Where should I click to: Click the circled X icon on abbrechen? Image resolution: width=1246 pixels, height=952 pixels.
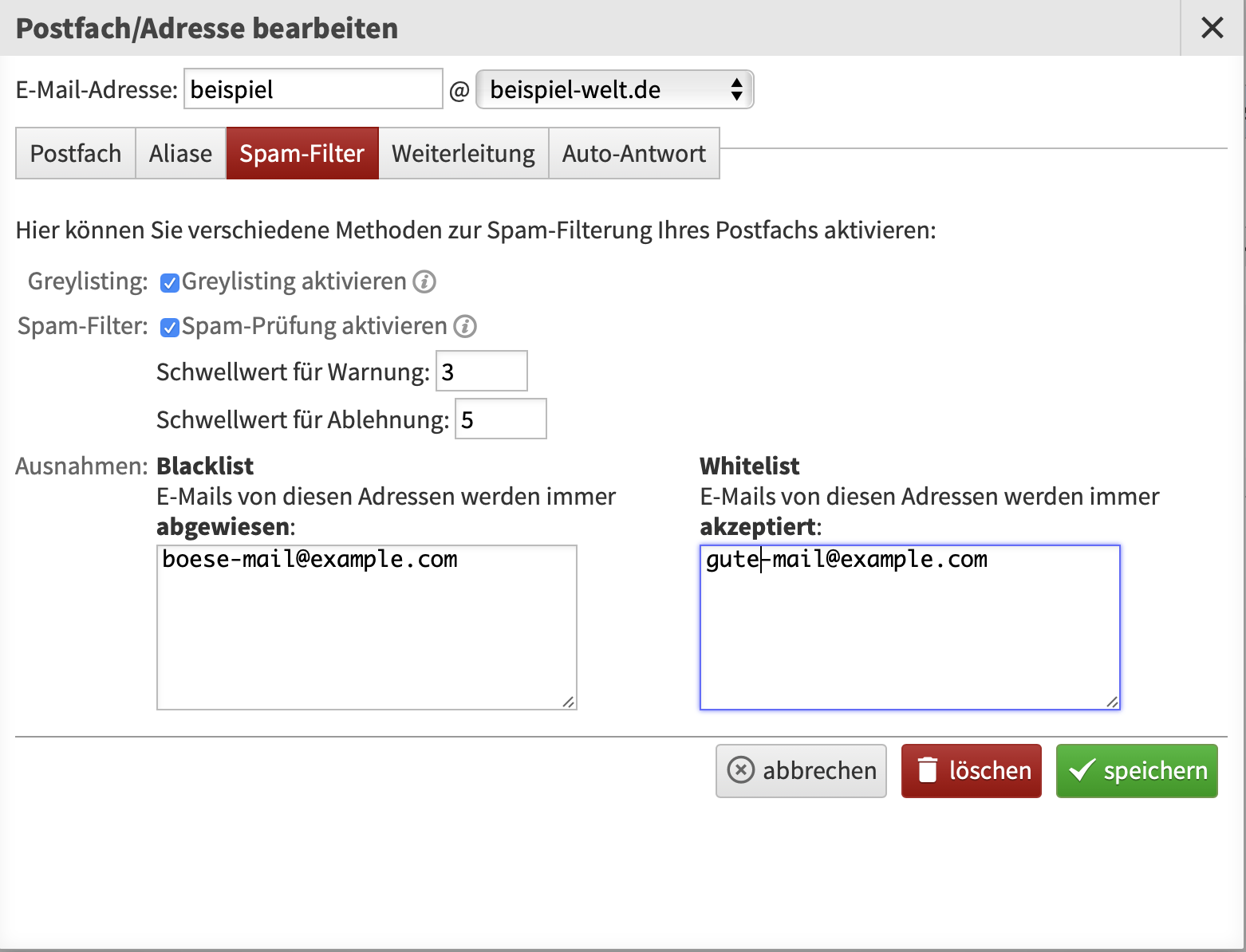click(740, 770)
